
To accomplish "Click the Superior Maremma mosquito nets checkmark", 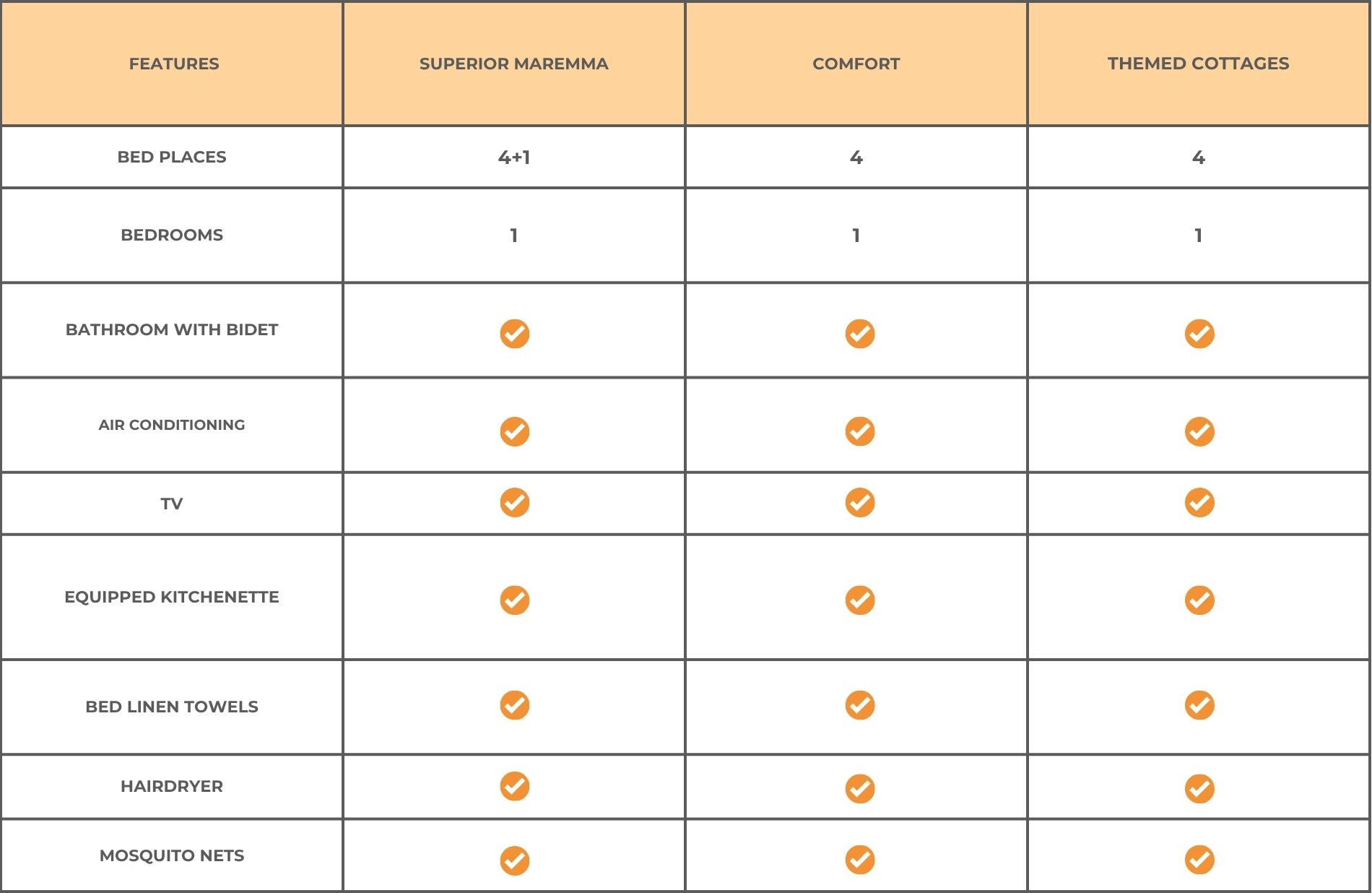I will tap(515, 860).
